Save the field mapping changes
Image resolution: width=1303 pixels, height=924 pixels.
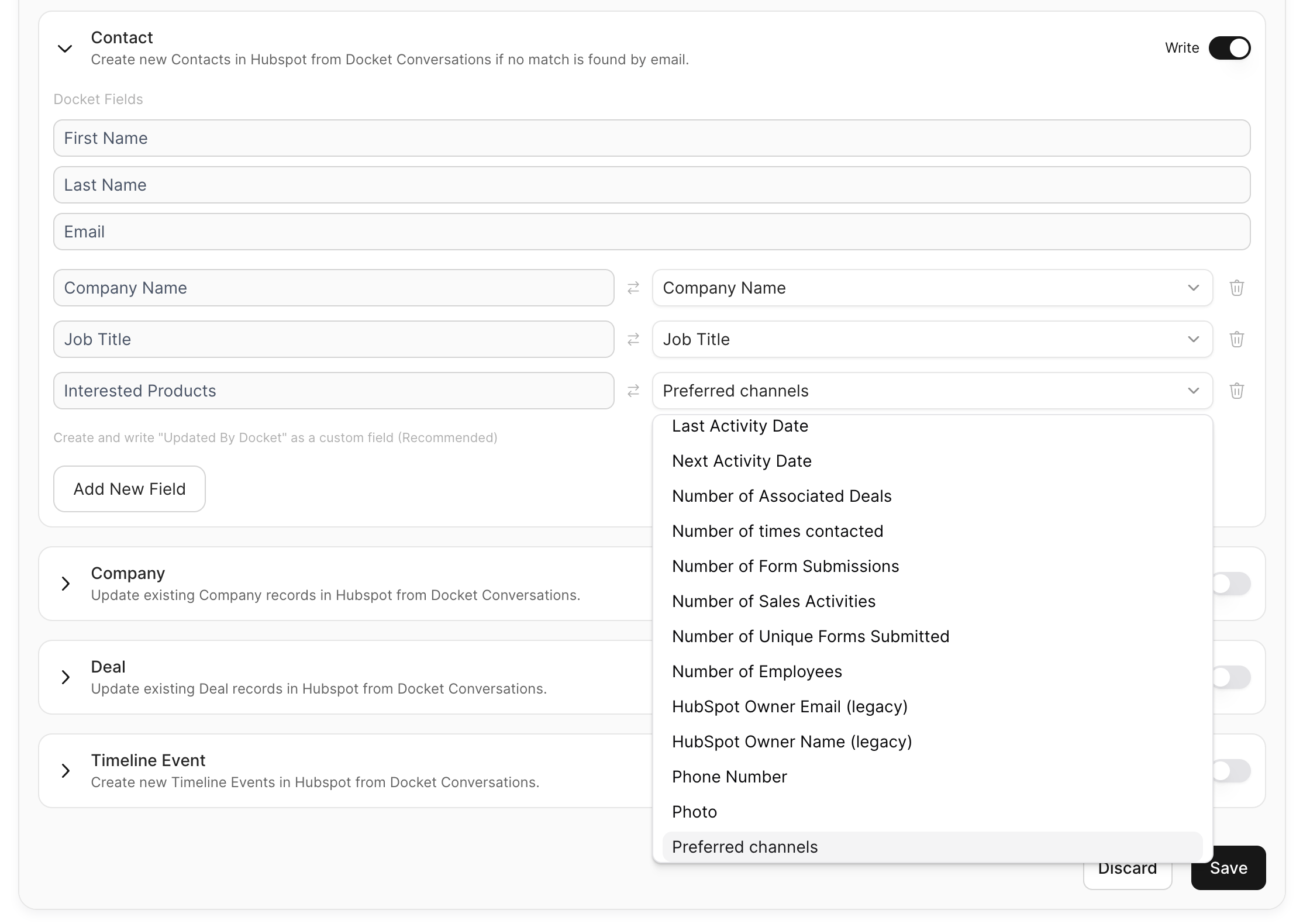click(x=1228, y=868)
